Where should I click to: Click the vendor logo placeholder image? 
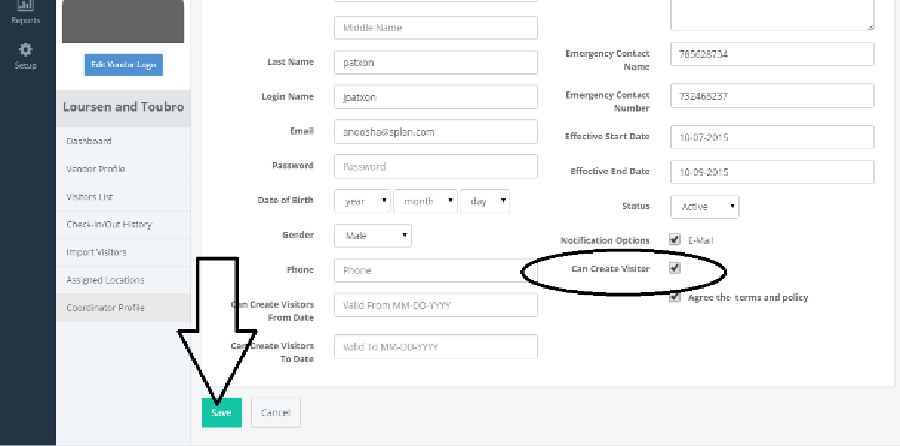[x=123, y=21]
